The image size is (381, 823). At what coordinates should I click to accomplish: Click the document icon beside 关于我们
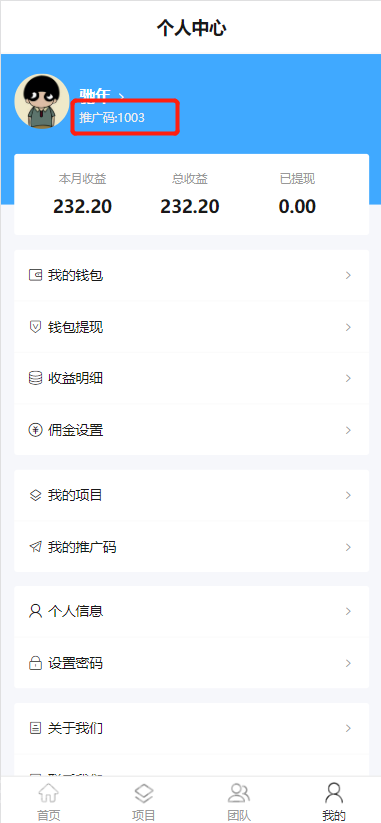pos(35,728)
